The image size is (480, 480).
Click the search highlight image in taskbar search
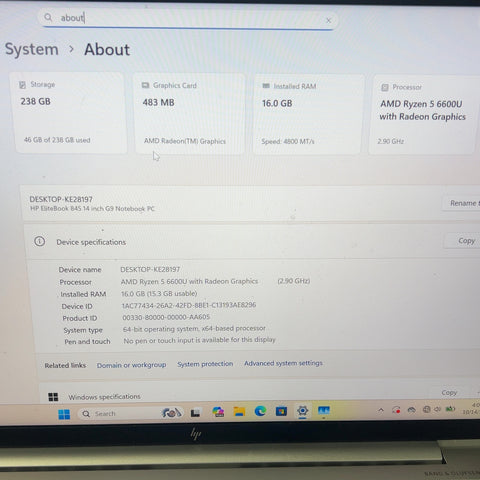coord(171,413)
